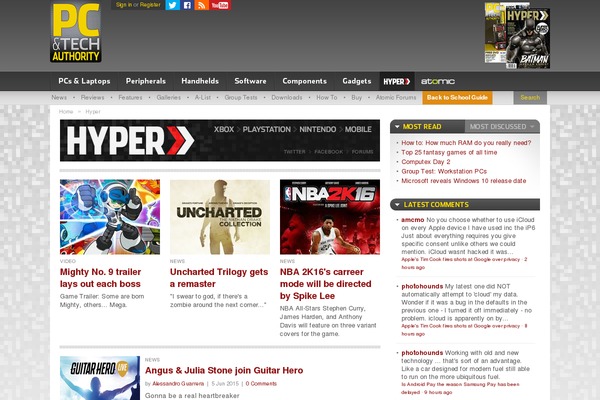Open 'How to: How much RAM do you really need?'
This screenshot has height=400, width=600.
[x=466, y=143]
